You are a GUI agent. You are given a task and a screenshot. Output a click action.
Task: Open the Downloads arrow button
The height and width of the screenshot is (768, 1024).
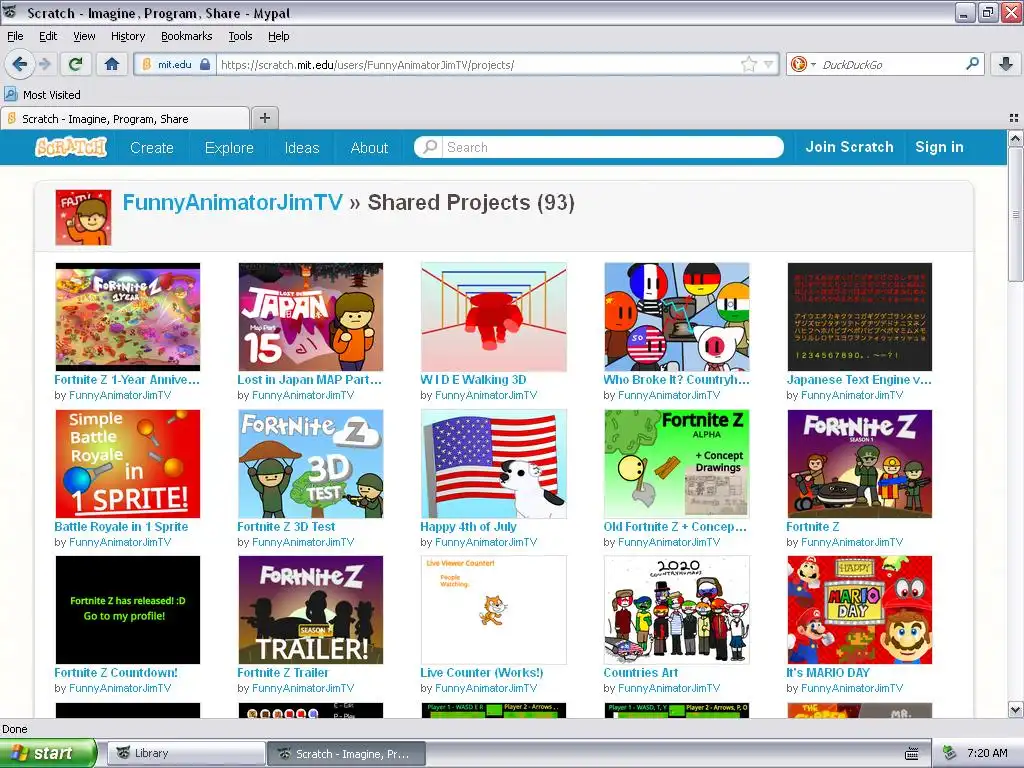[1006, 64]
